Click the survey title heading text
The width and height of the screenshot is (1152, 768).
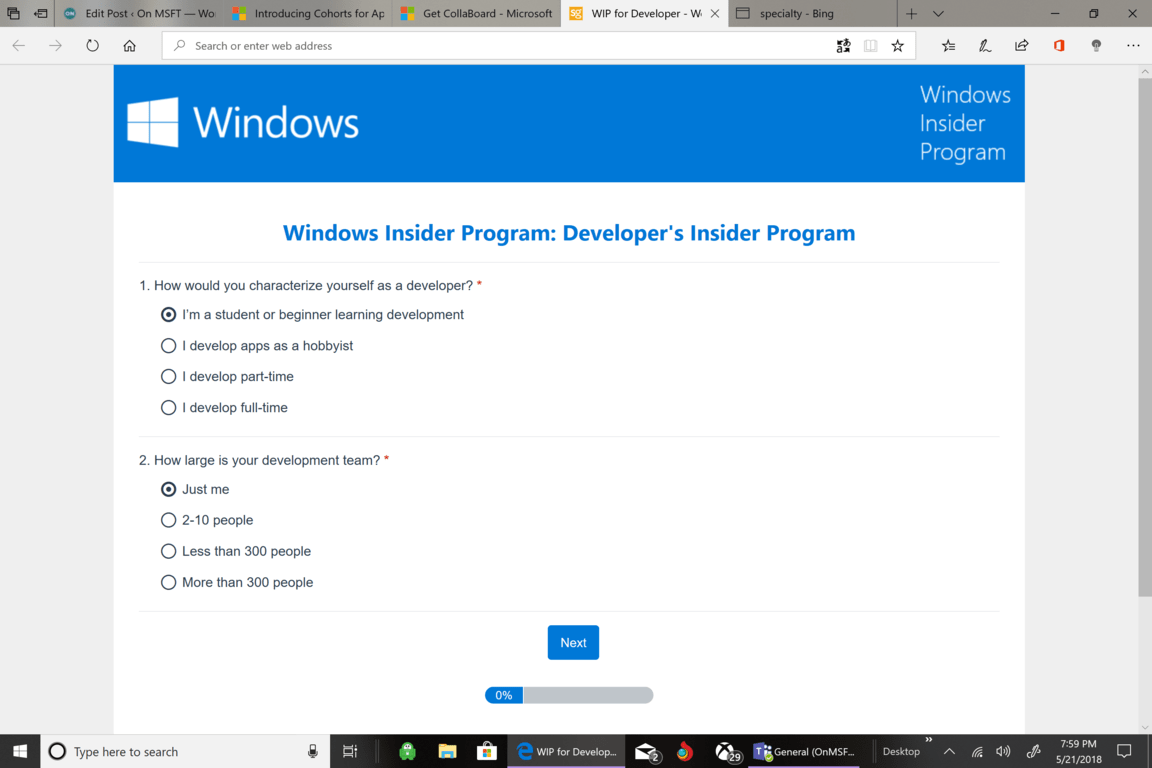point(569,232)
